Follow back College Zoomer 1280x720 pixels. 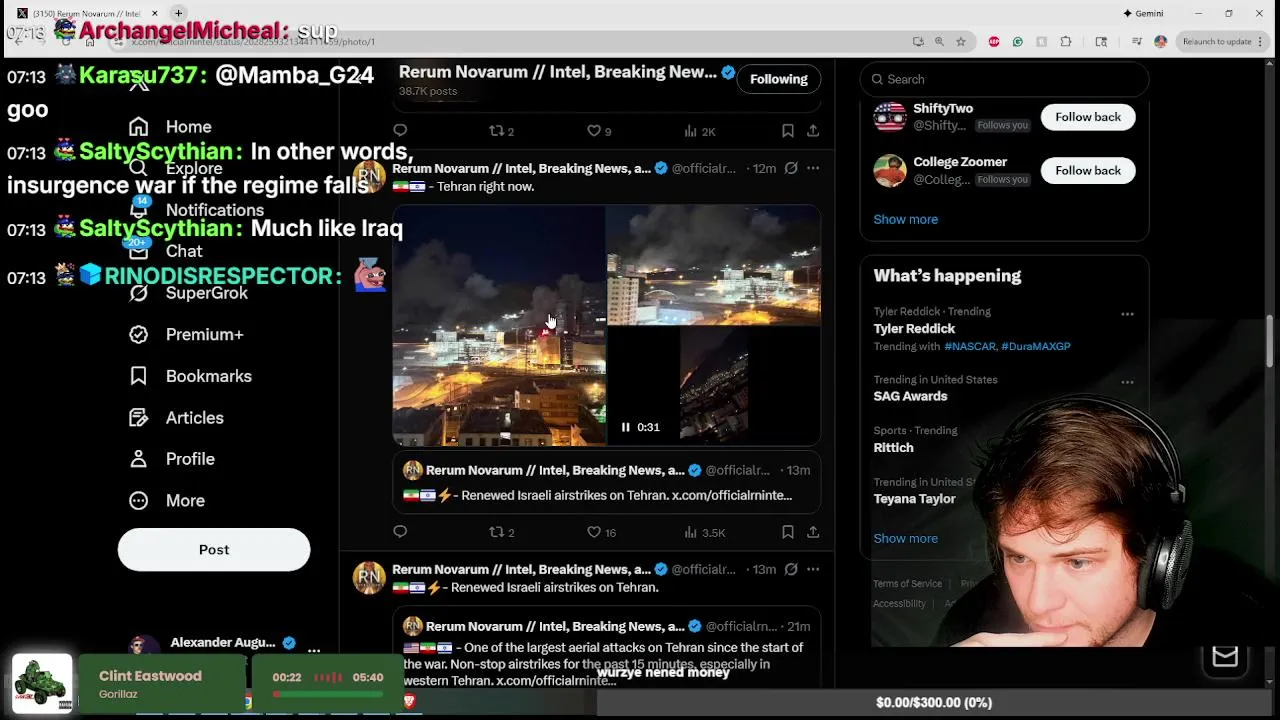point(1088,170)
